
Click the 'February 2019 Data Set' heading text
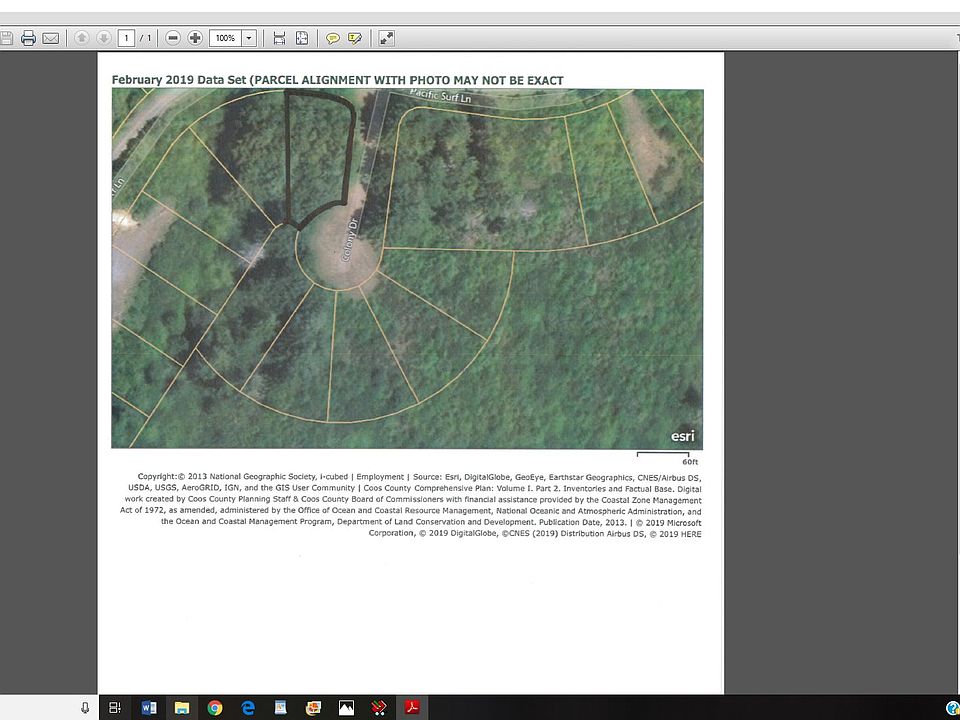point(179,80)
